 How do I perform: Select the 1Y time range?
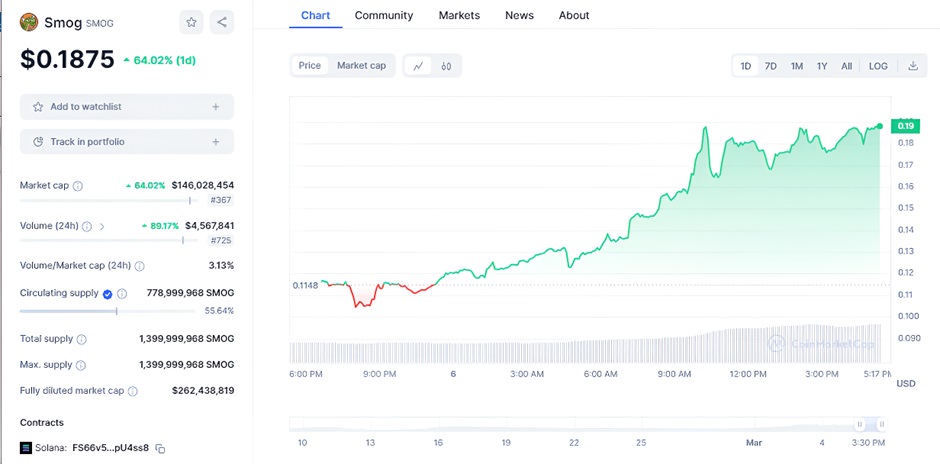coord(822,66)
